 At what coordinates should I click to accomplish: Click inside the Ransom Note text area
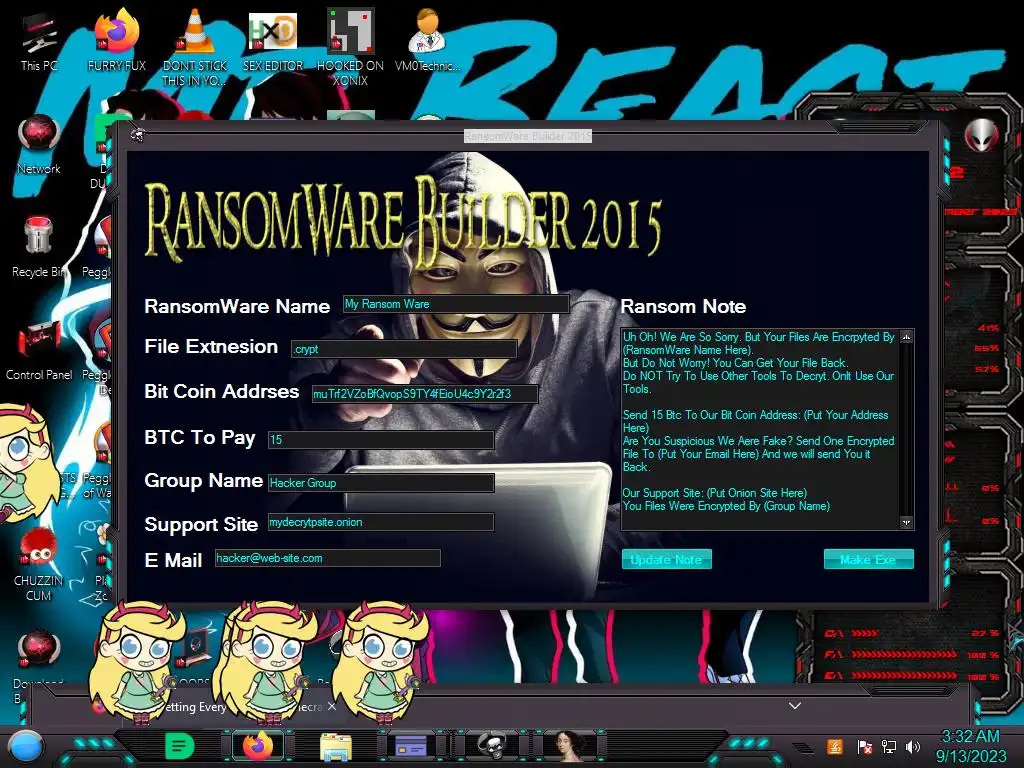click(760, 429)
